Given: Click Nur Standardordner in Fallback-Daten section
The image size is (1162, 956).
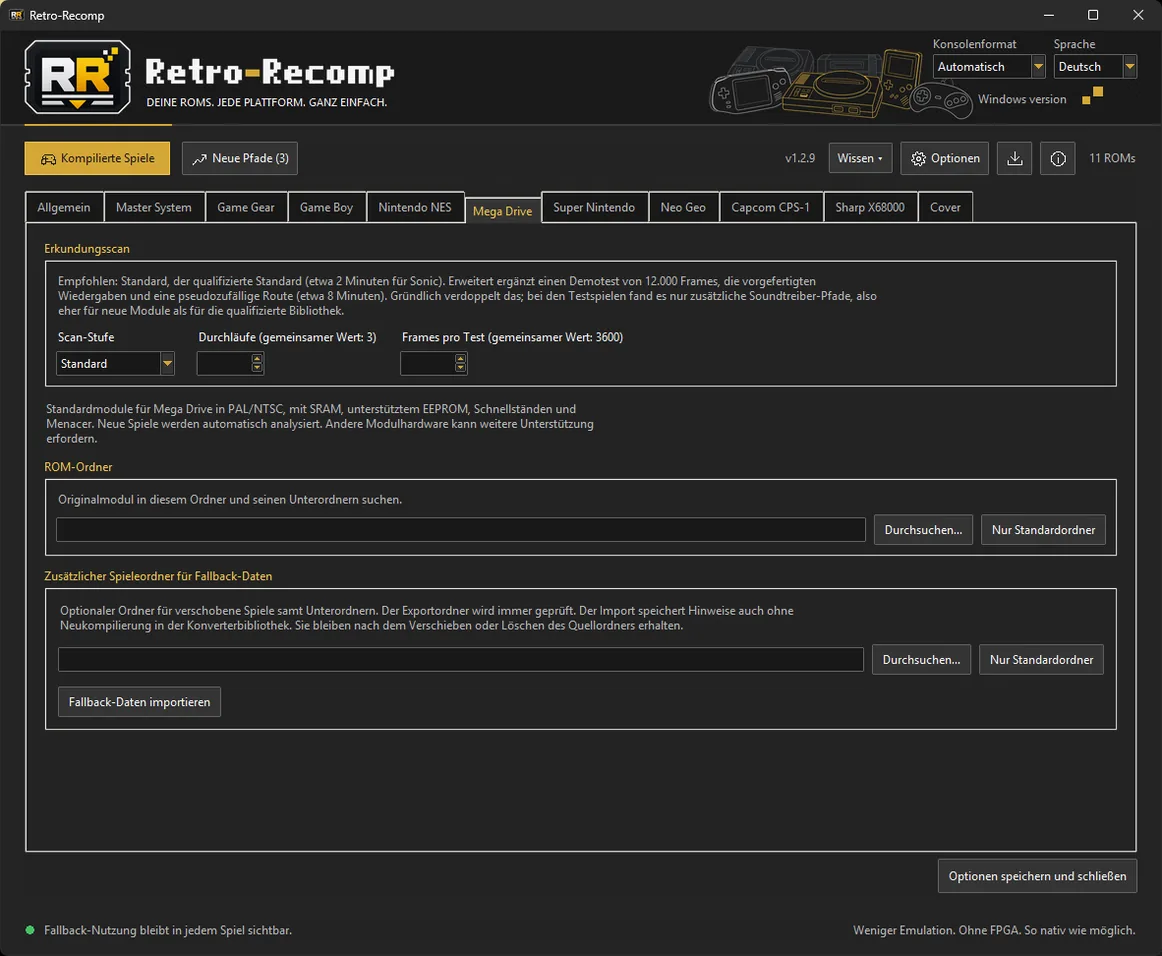Looking at the screenshot, I should (x=1041, y=660).
